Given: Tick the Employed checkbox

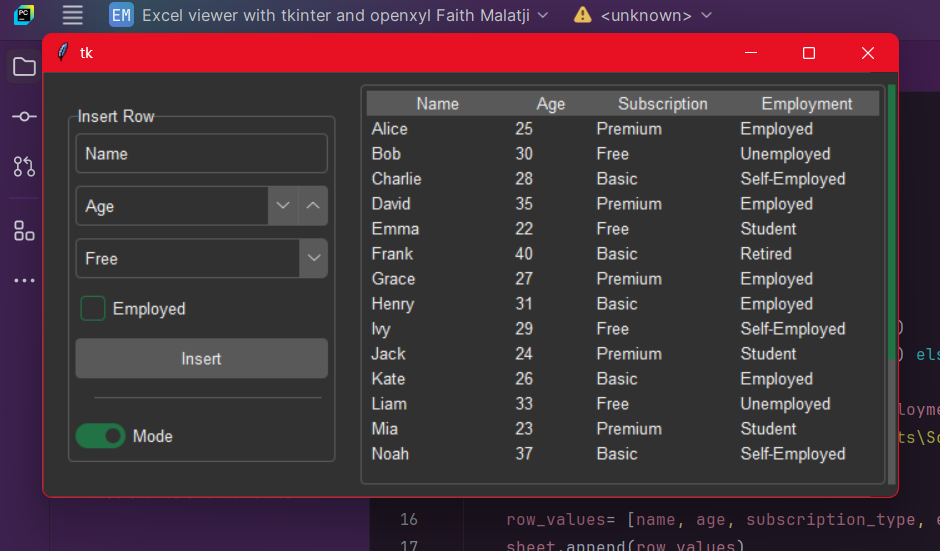Looking at the screenshot, I should 93,309.
